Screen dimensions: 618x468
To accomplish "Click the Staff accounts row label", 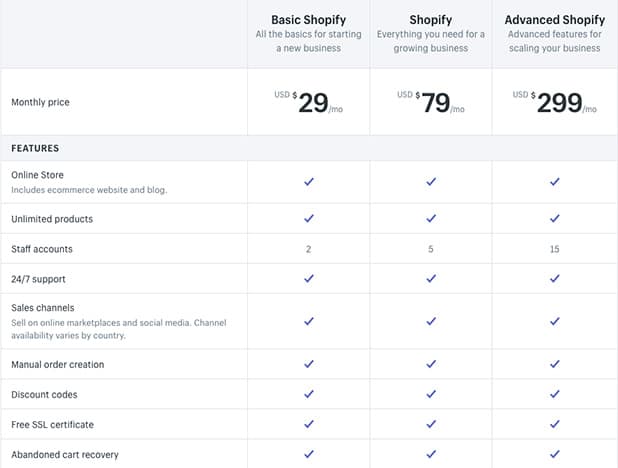I will click(42, 249).
